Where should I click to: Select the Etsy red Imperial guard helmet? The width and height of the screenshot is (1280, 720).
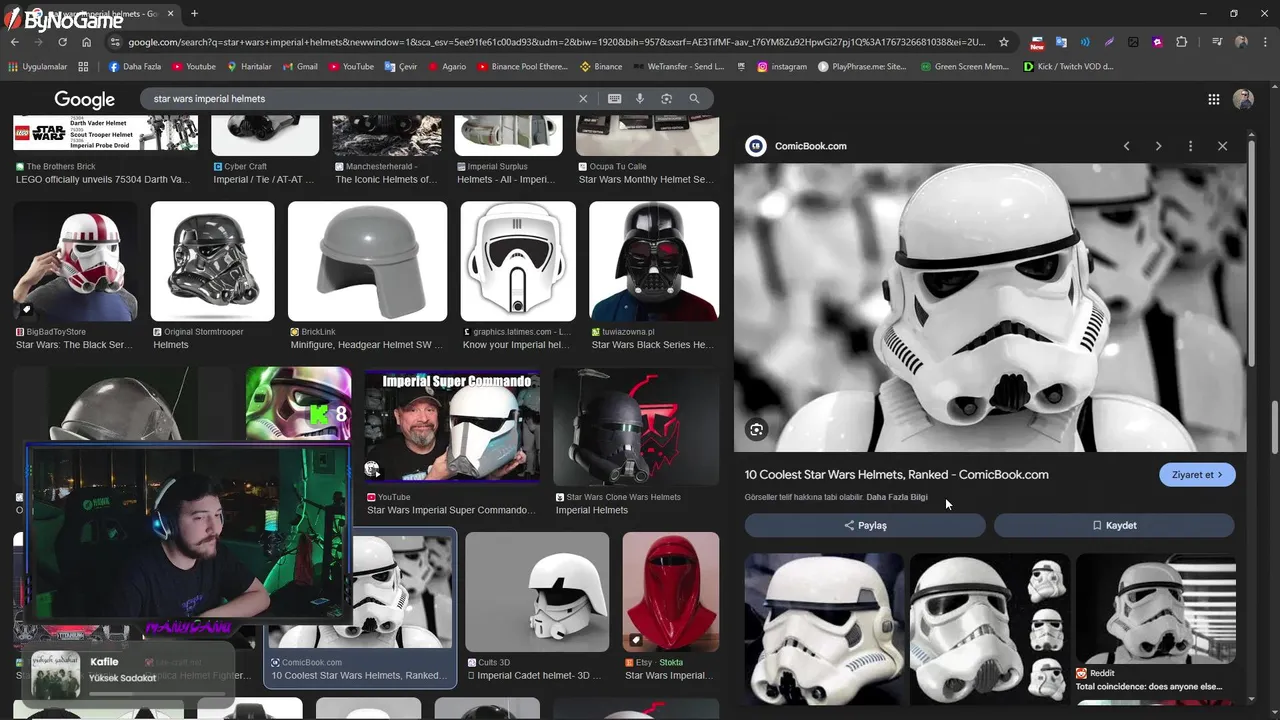click(x=670, y=592)
